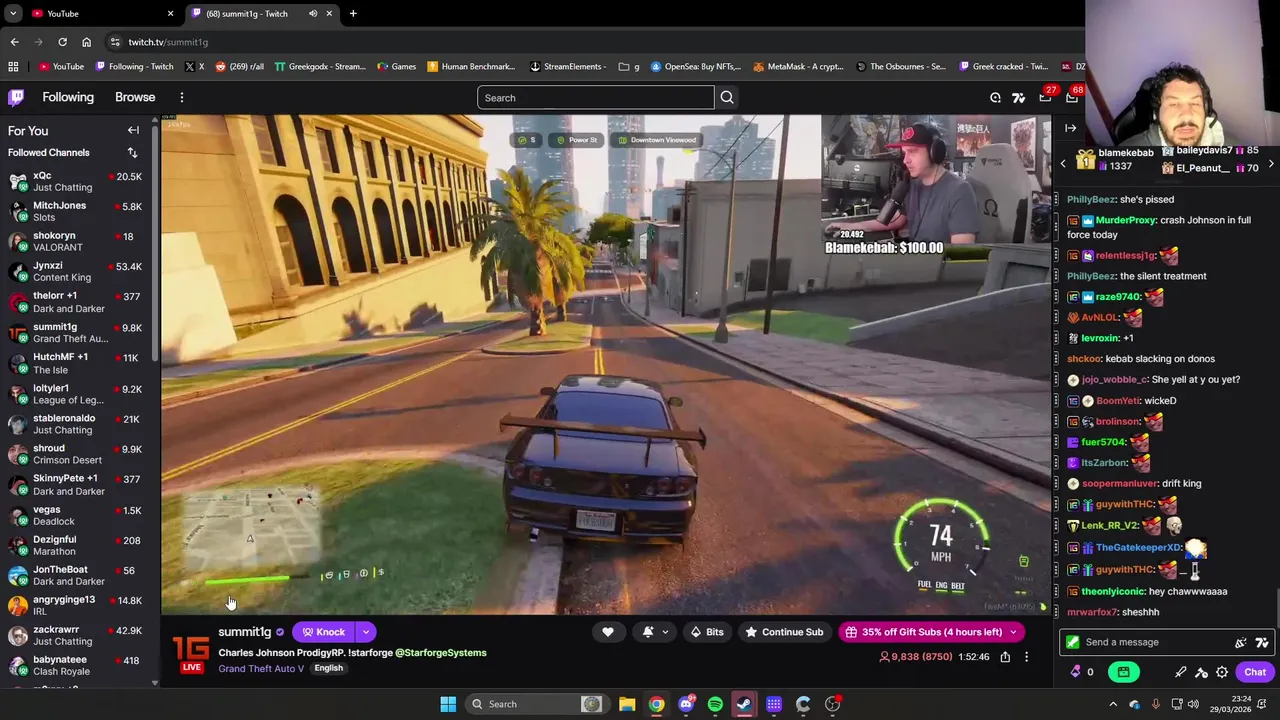Open the more options dots beside Browse
1280x720 pixels.
pyautogui.click(x=182, y=97)
